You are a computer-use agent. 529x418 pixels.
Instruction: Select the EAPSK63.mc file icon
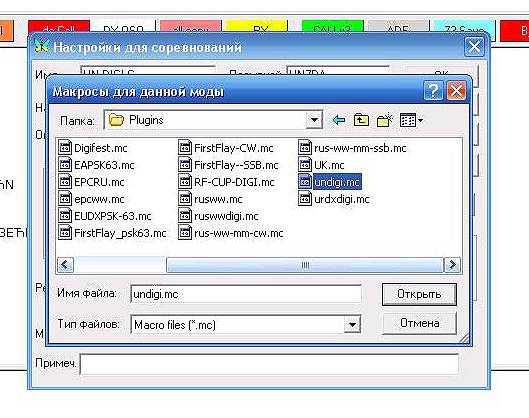pyautogui.click(x=65, y=165)
